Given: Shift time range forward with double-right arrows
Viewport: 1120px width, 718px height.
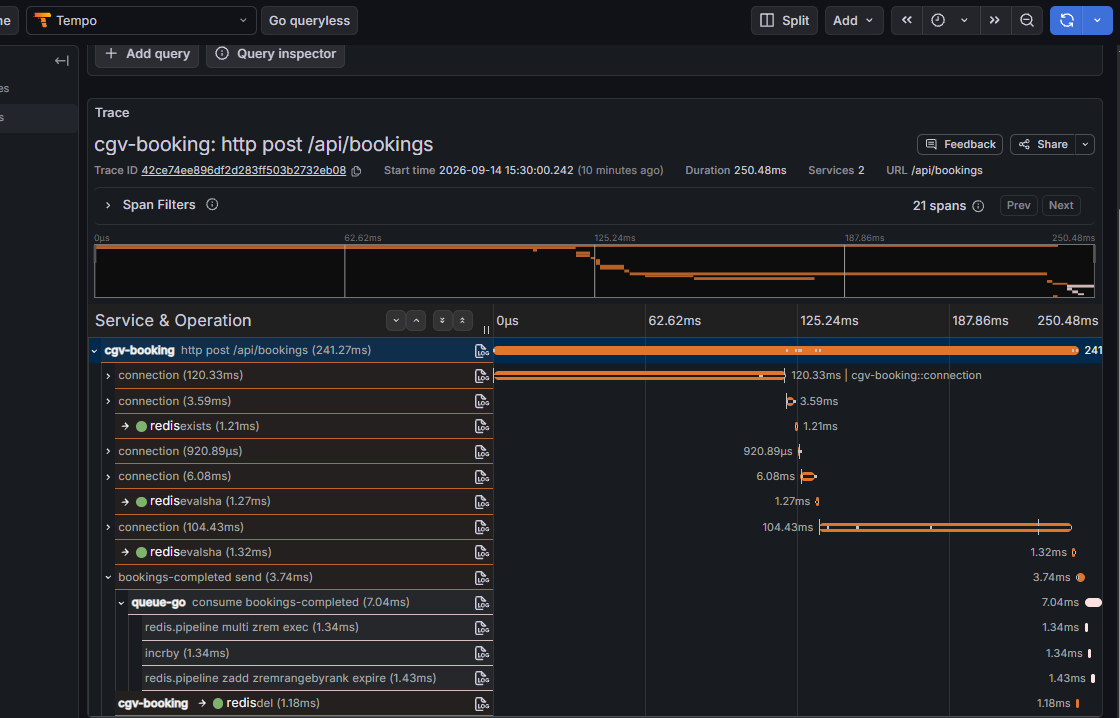Looking at the screenshot, I should tap(994, 21).
